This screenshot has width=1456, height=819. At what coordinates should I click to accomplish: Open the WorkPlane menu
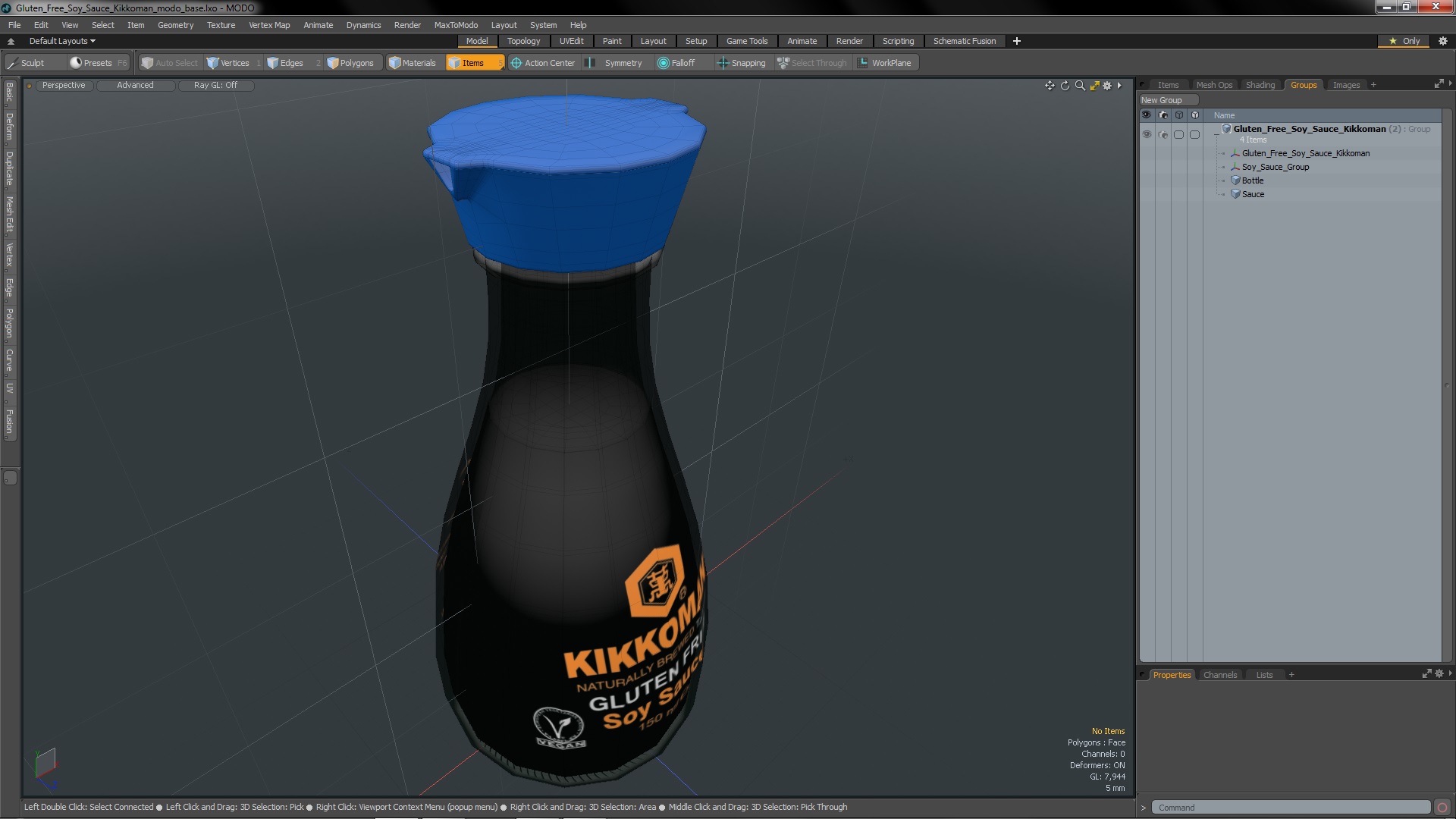884,63
